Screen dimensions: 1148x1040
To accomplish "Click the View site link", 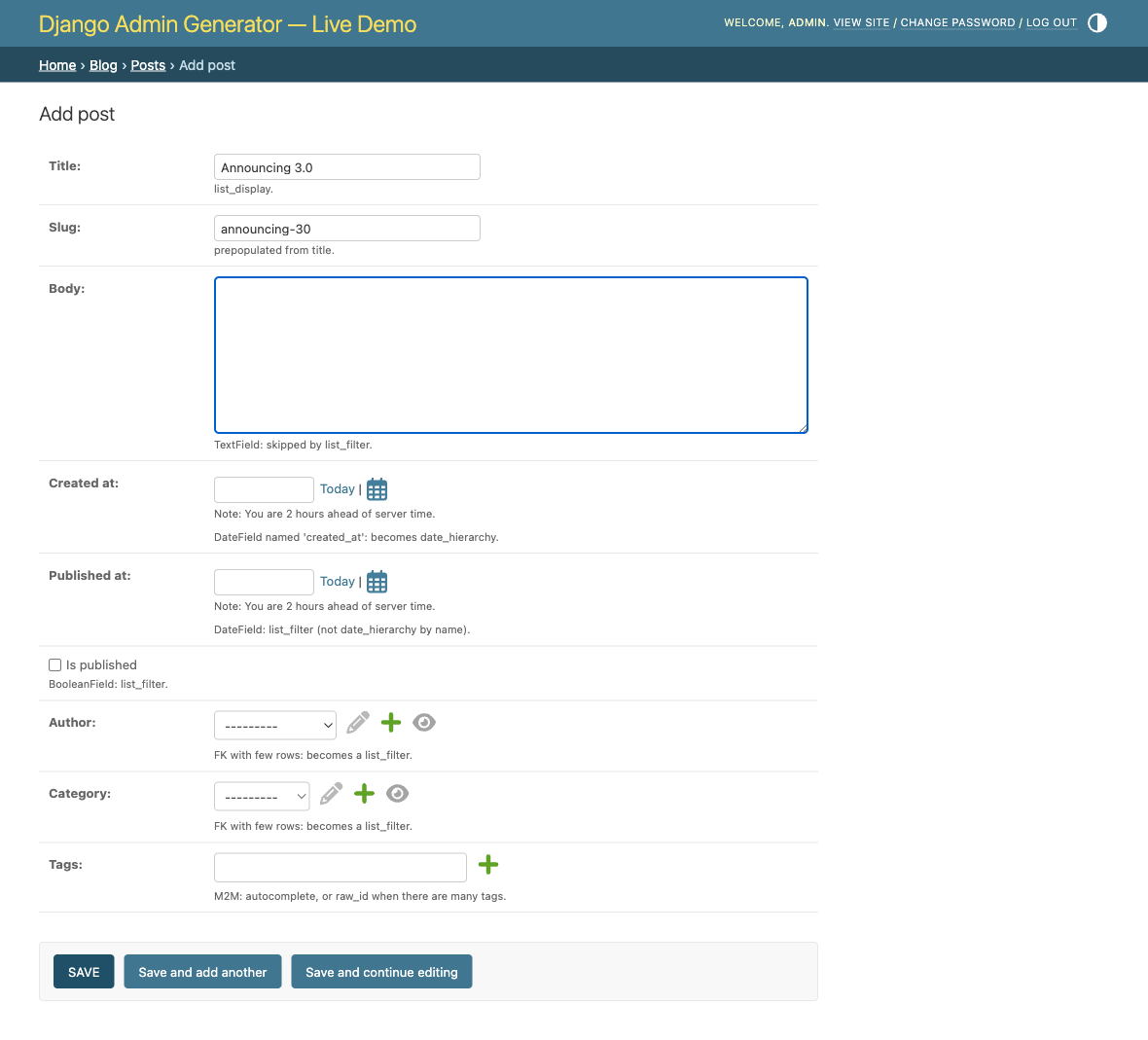I will point(861,22).
